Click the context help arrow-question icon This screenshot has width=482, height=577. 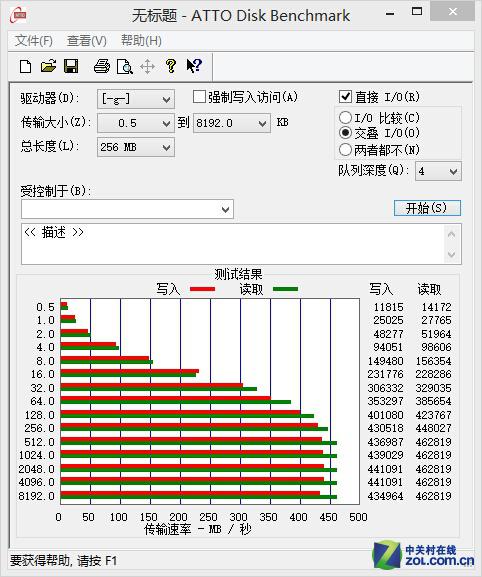194,66
